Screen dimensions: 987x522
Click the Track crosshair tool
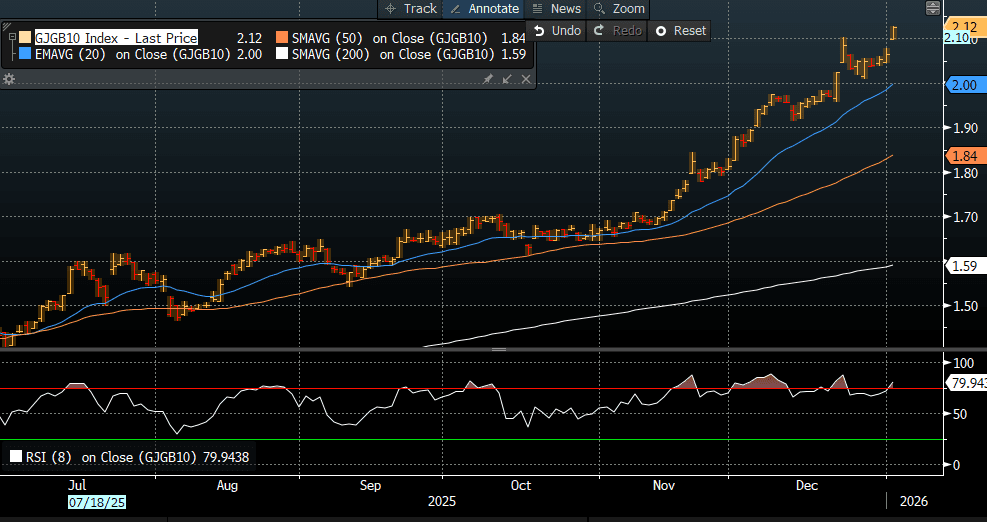click(410, 8)
